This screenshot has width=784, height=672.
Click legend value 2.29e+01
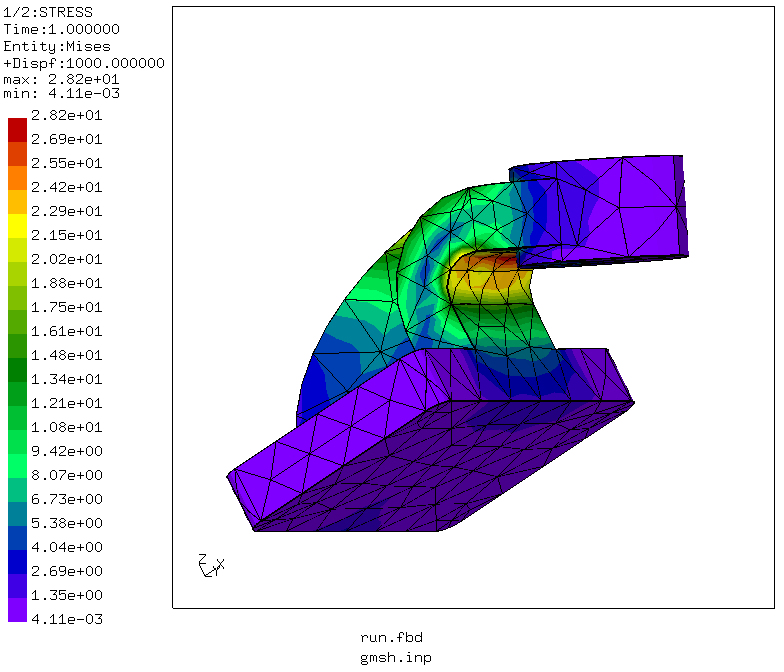[66, 211]
